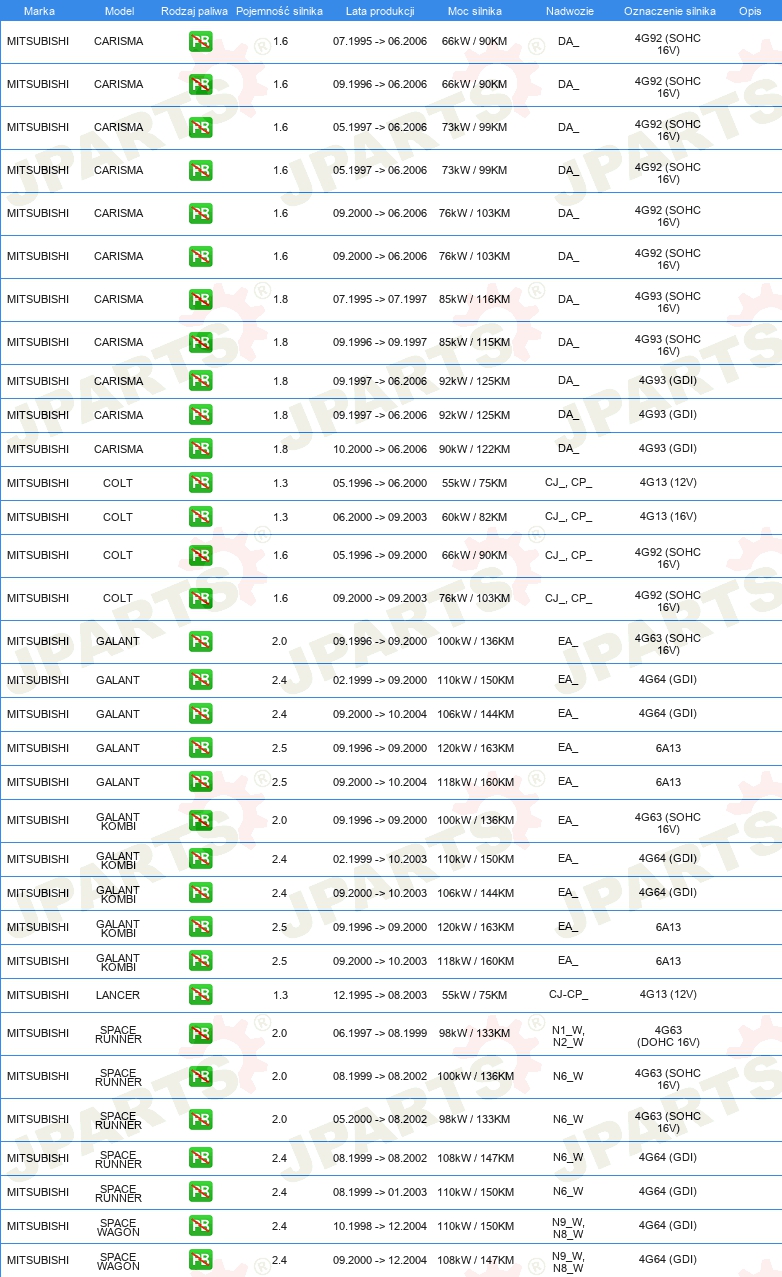Click fuel icon in Space Runner 108kW/147KM row

[x=200, y=1158]
